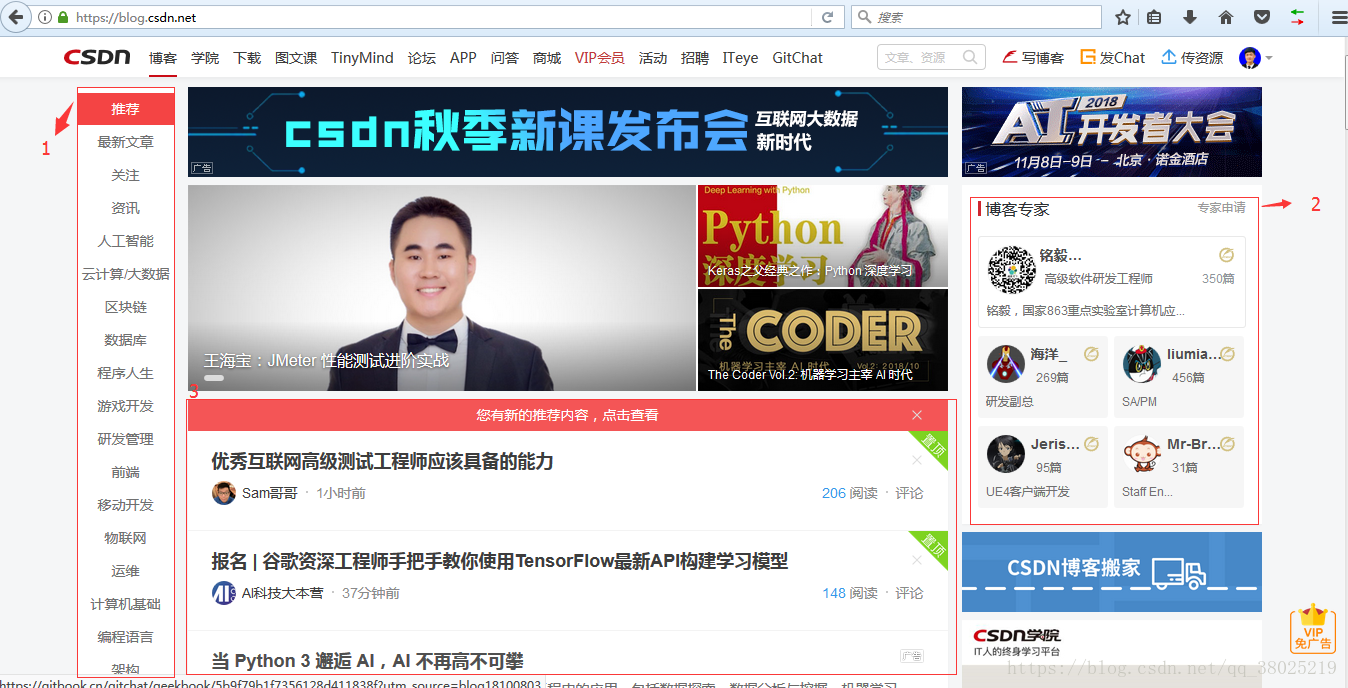Open The Coder Vol.2 promo image

tap(823, 340)
